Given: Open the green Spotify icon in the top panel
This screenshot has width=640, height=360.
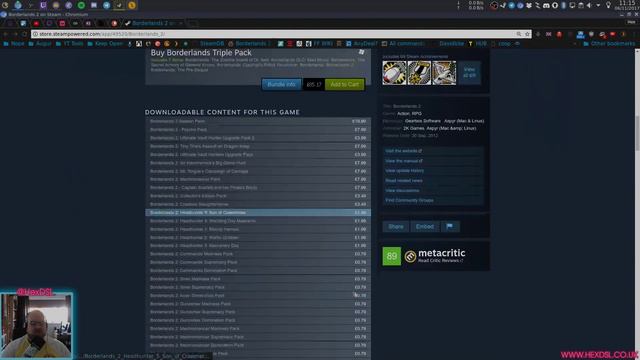Looking at the screenshot, I should (81, 5).
